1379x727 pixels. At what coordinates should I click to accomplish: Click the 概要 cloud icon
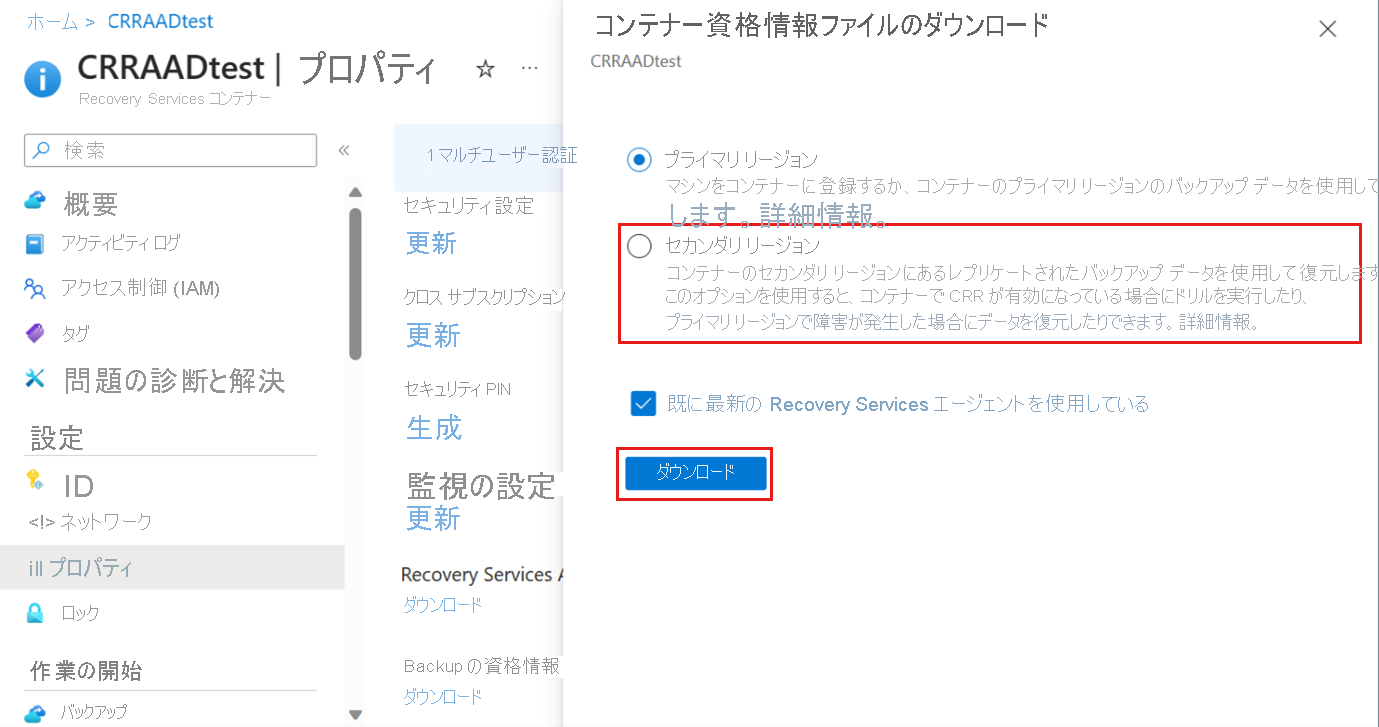(x=35, y=201)
